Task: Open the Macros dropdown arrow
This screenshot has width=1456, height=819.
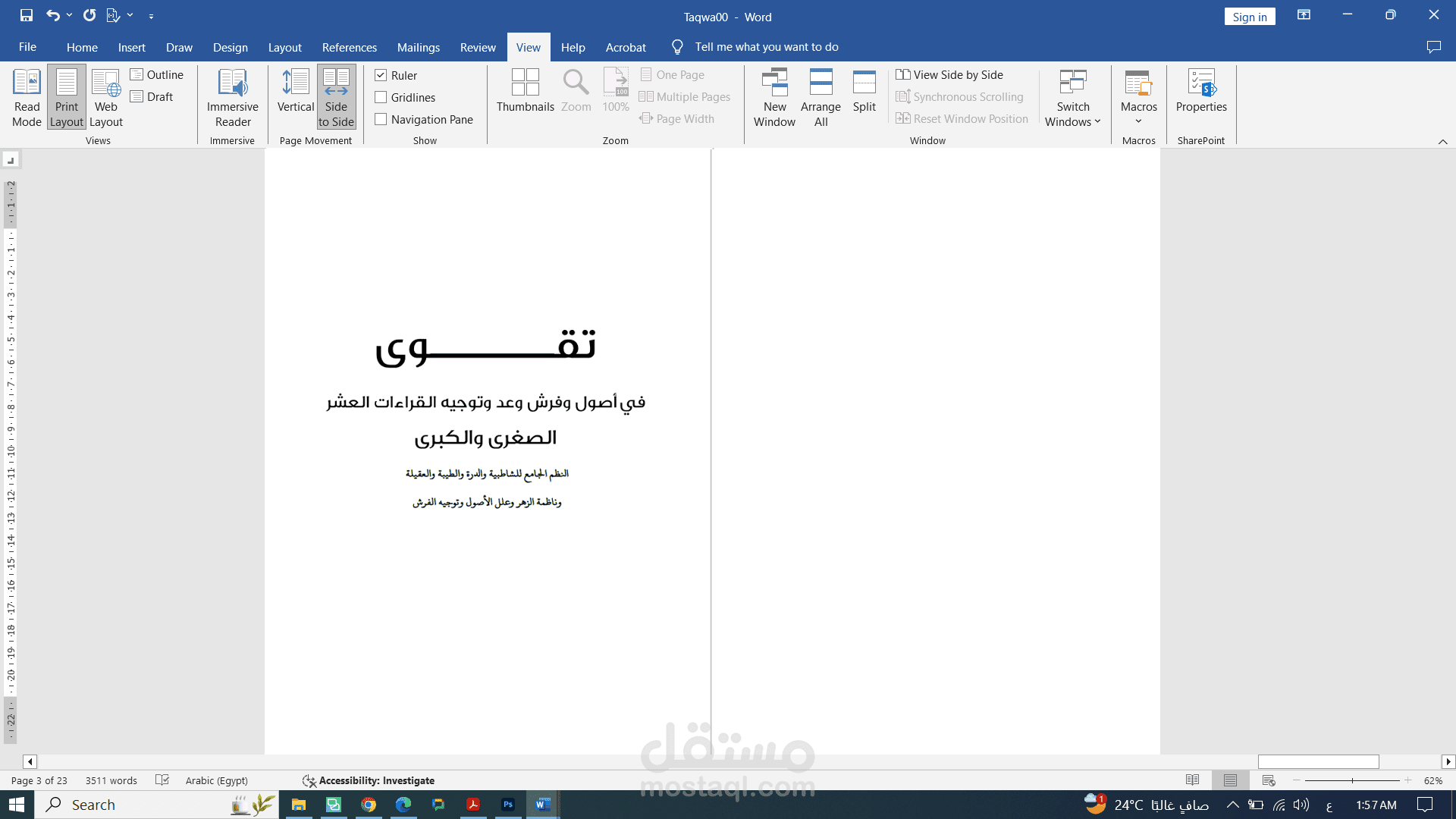Action: [1138, 121]
